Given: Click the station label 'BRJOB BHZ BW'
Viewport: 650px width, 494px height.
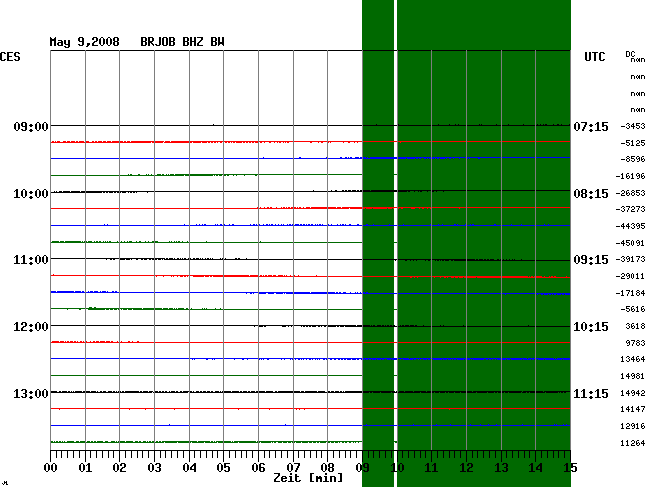Looking at the screenshot, I should (x=182, y=42).
